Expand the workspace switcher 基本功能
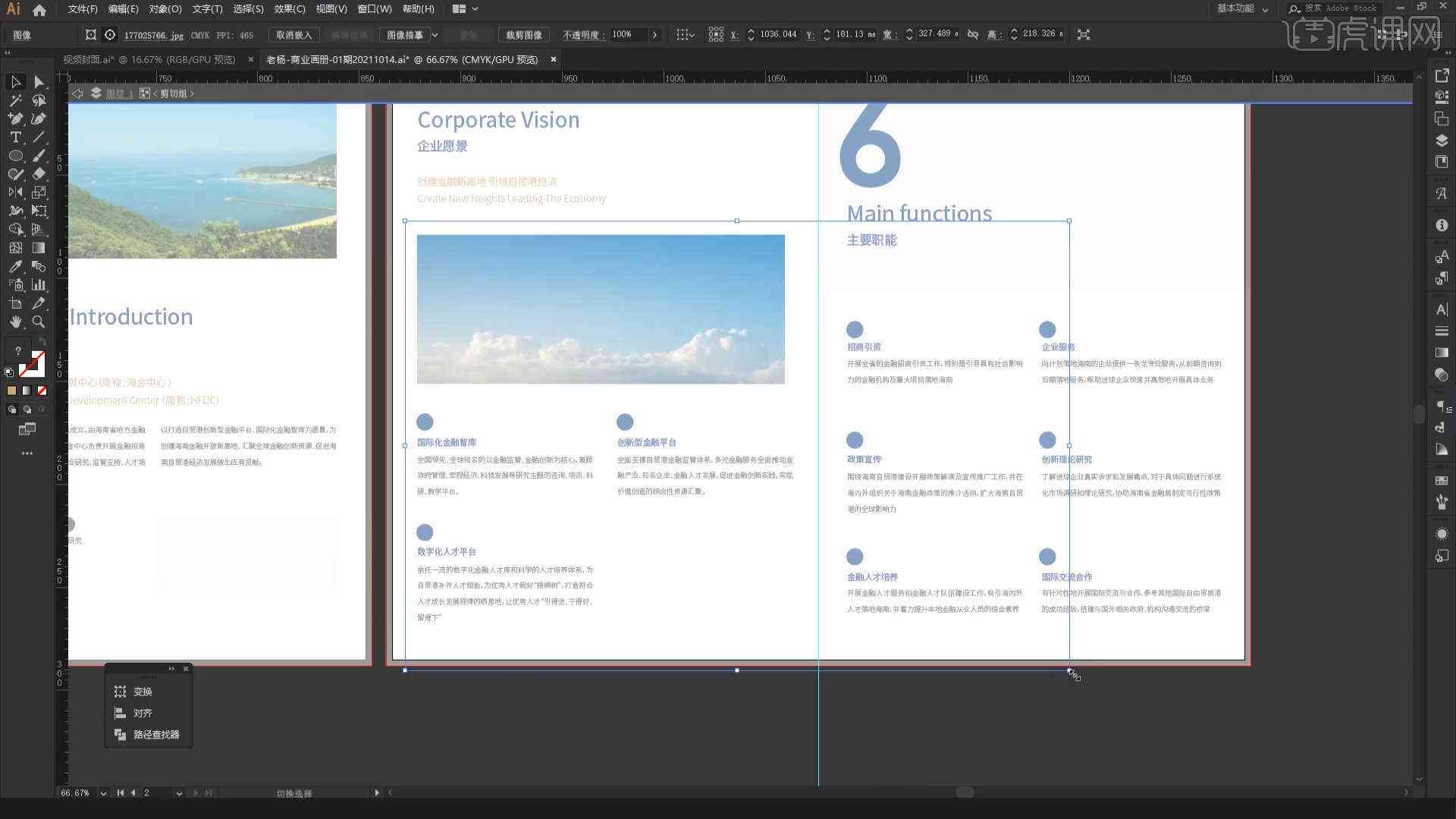This screenshot has width=1456, height=819. (x=1243, y=9)
